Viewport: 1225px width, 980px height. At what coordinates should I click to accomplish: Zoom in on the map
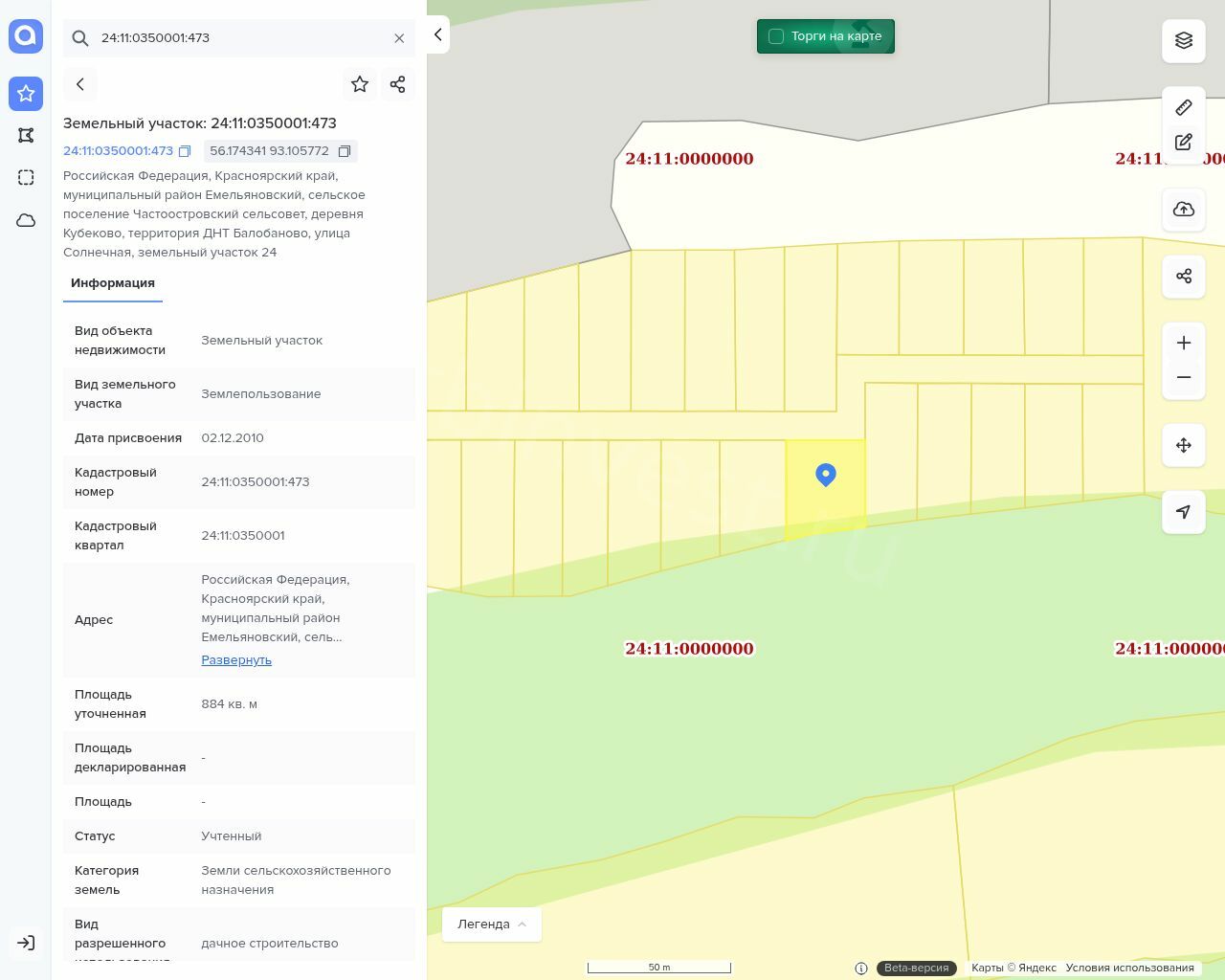[x=1184, y=343]
